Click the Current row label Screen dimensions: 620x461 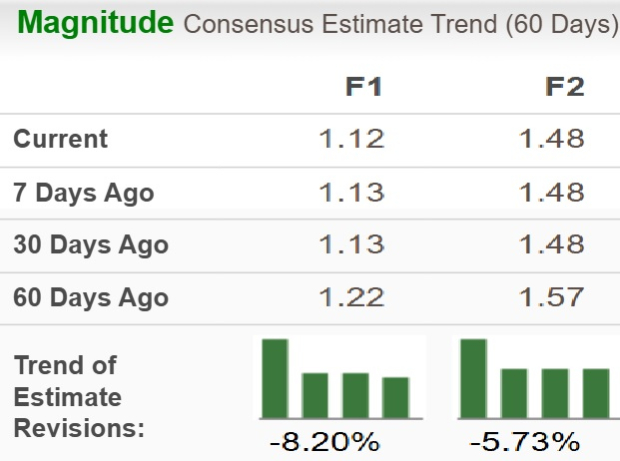pos(60,139)
